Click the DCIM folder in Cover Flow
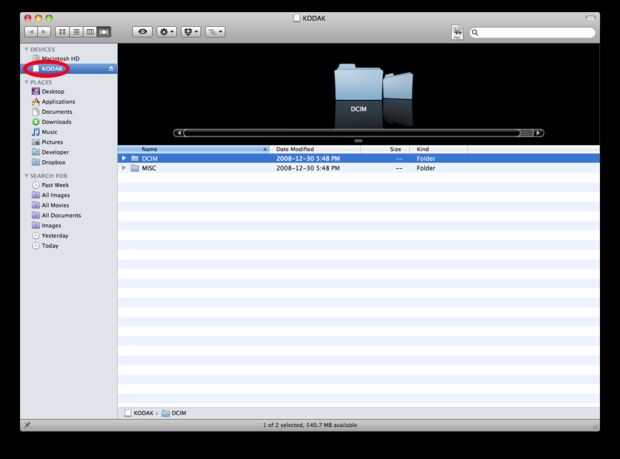 [x=358, y=82]
